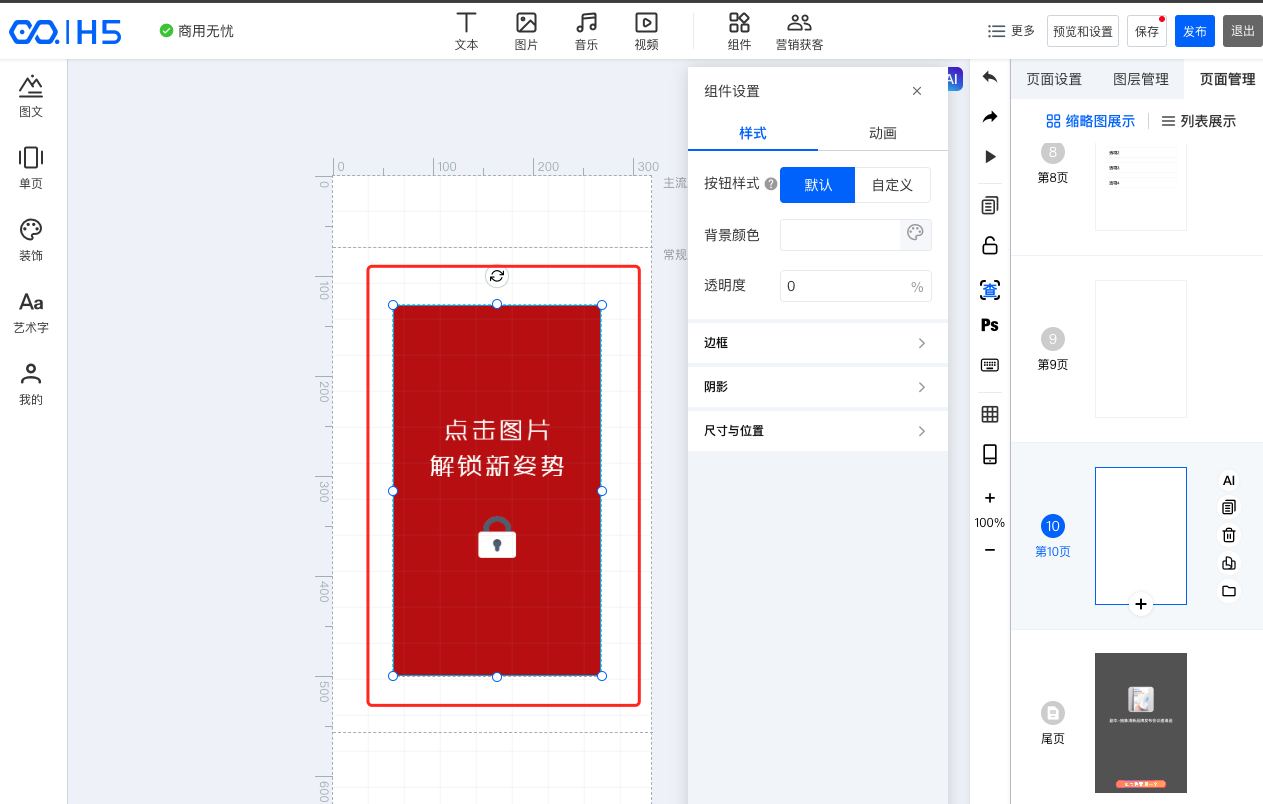Select 列表展示 list view
Screen dimensions: 1263x804
tap(1198, 121)
